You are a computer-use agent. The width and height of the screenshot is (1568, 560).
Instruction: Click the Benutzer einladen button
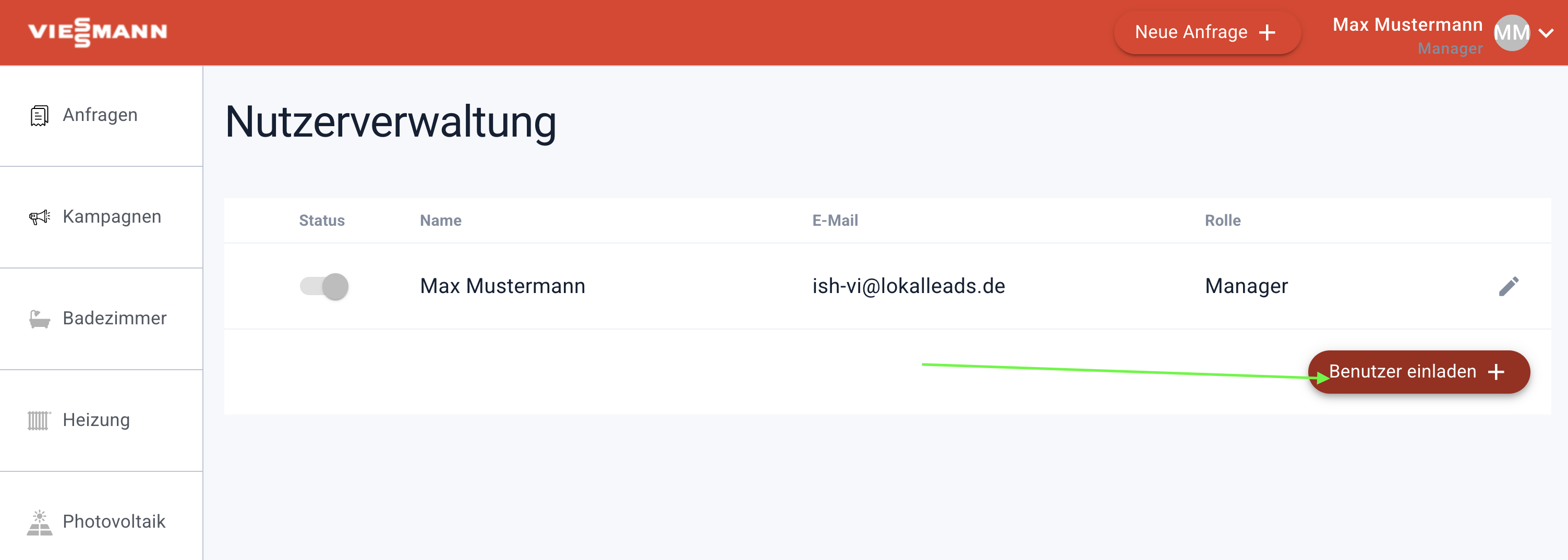click(x=1418, y=371)
